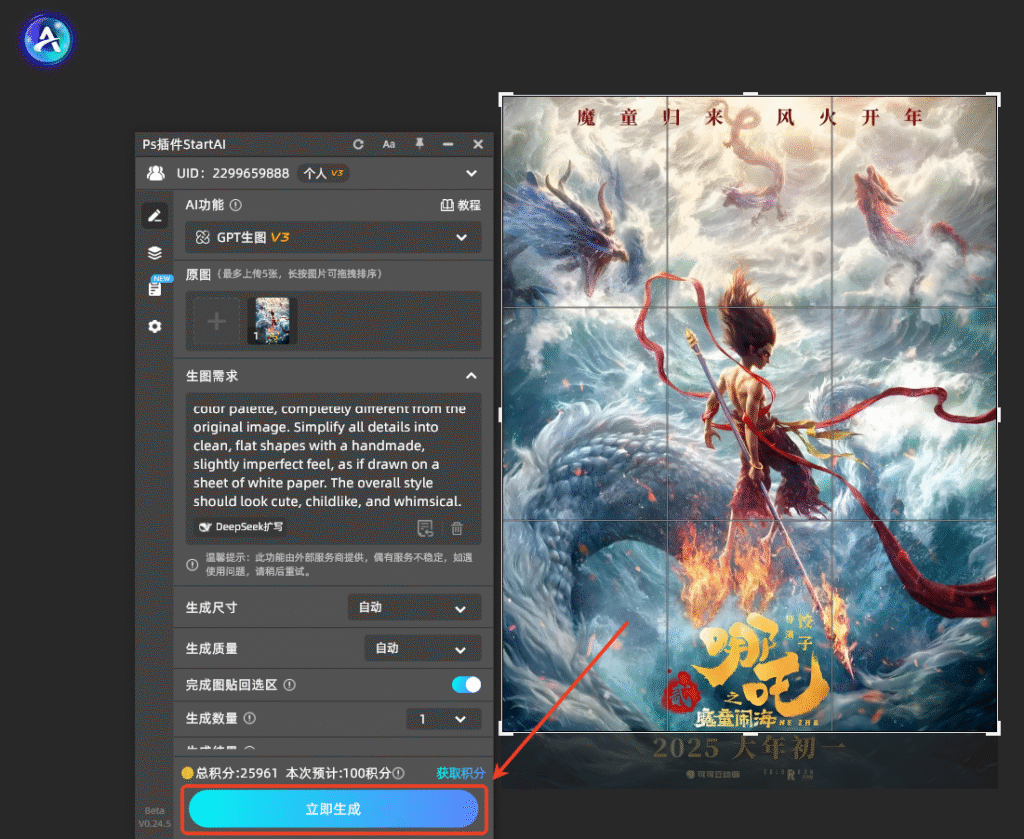Image resolution: width=1024 pixels, height=839 pixels.
Task: Click info icon next to 完成图贴回选区
Action: (289, 685)
